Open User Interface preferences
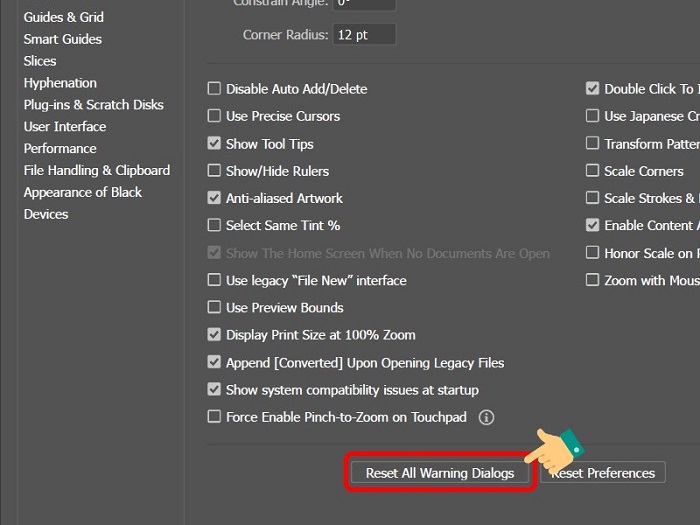Image resolution: width=700 pixels, height=525 pixels. pos(64,127)
